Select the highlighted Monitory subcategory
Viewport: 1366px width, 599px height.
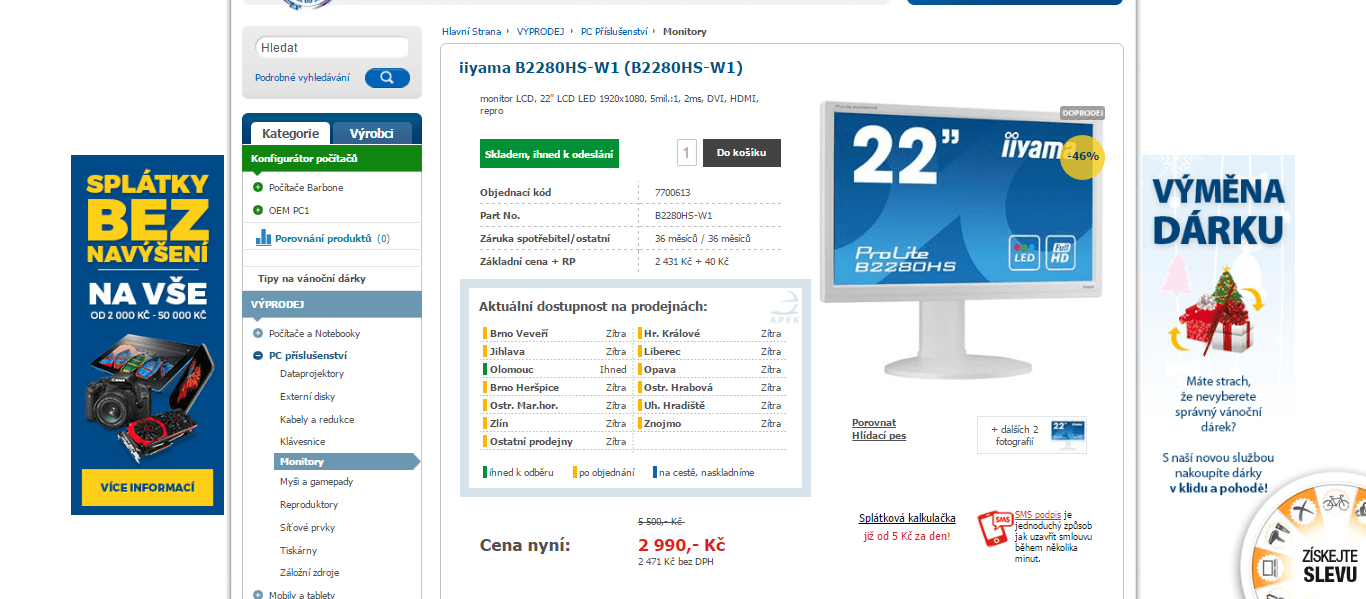[346, 462]
